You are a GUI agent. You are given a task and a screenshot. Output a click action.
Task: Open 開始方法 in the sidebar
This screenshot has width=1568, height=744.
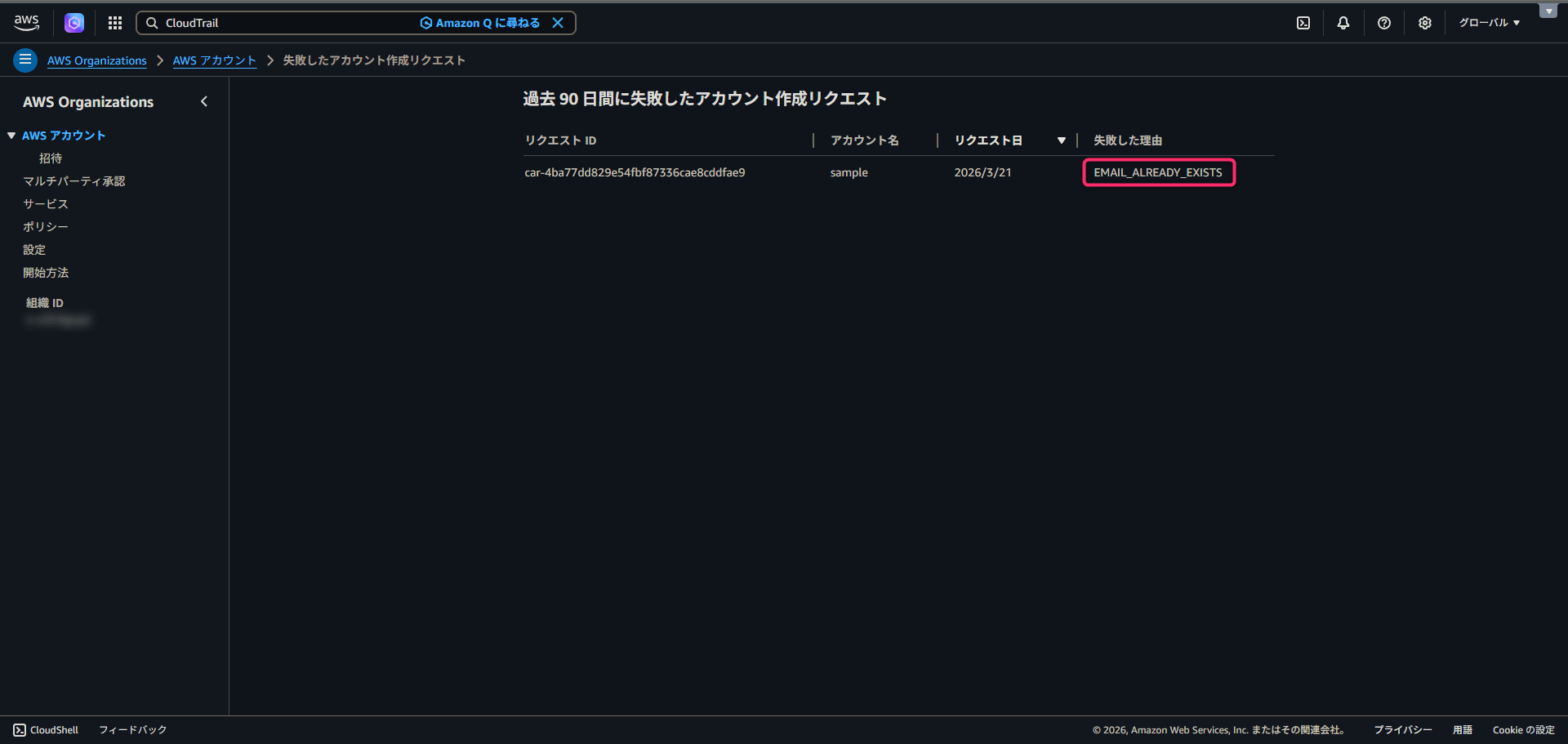pyautogui.click(x=46, y=273)
